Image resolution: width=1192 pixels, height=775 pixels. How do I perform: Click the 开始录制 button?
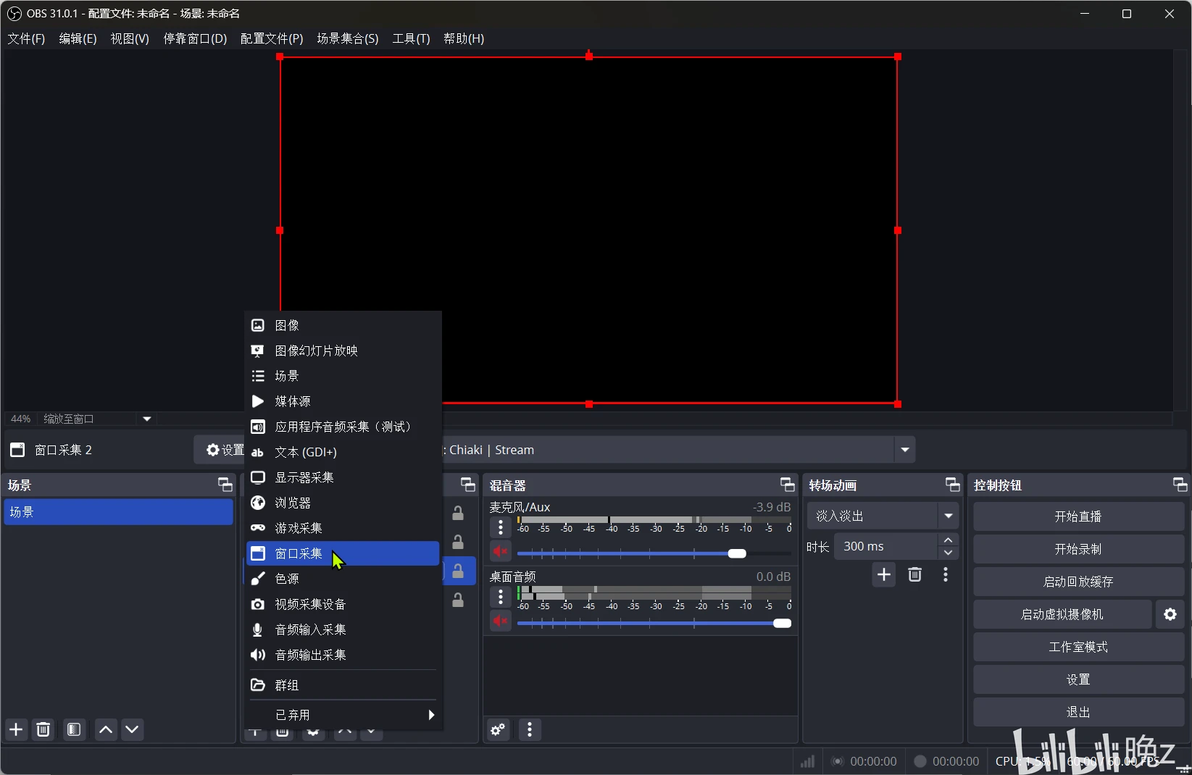[1078, 548]
